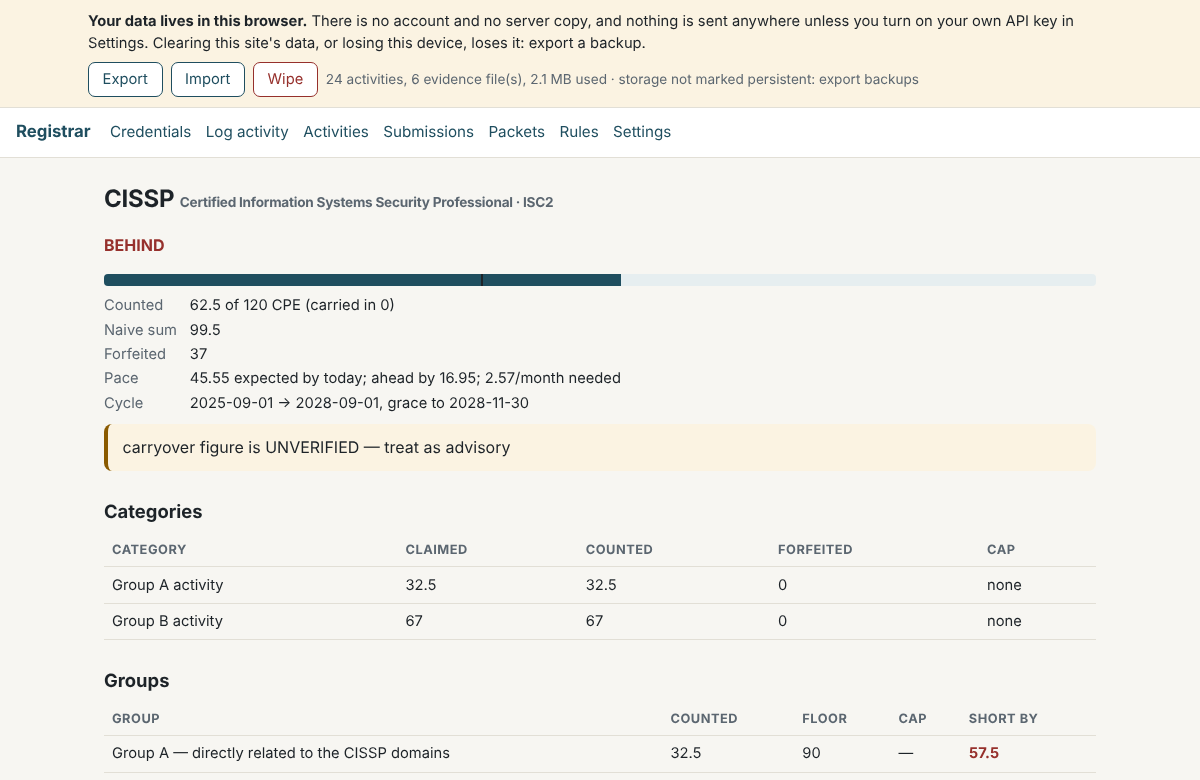Viewport: 1200px width, 780px height.
Task: Click Group B activity claimed value 67
Action: 414,621
